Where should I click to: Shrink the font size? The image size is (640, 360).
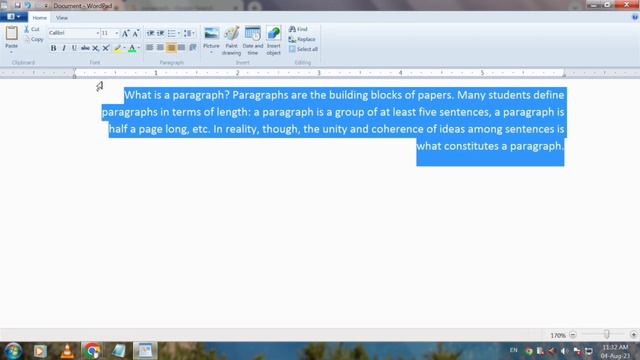[x=136, y=33]
